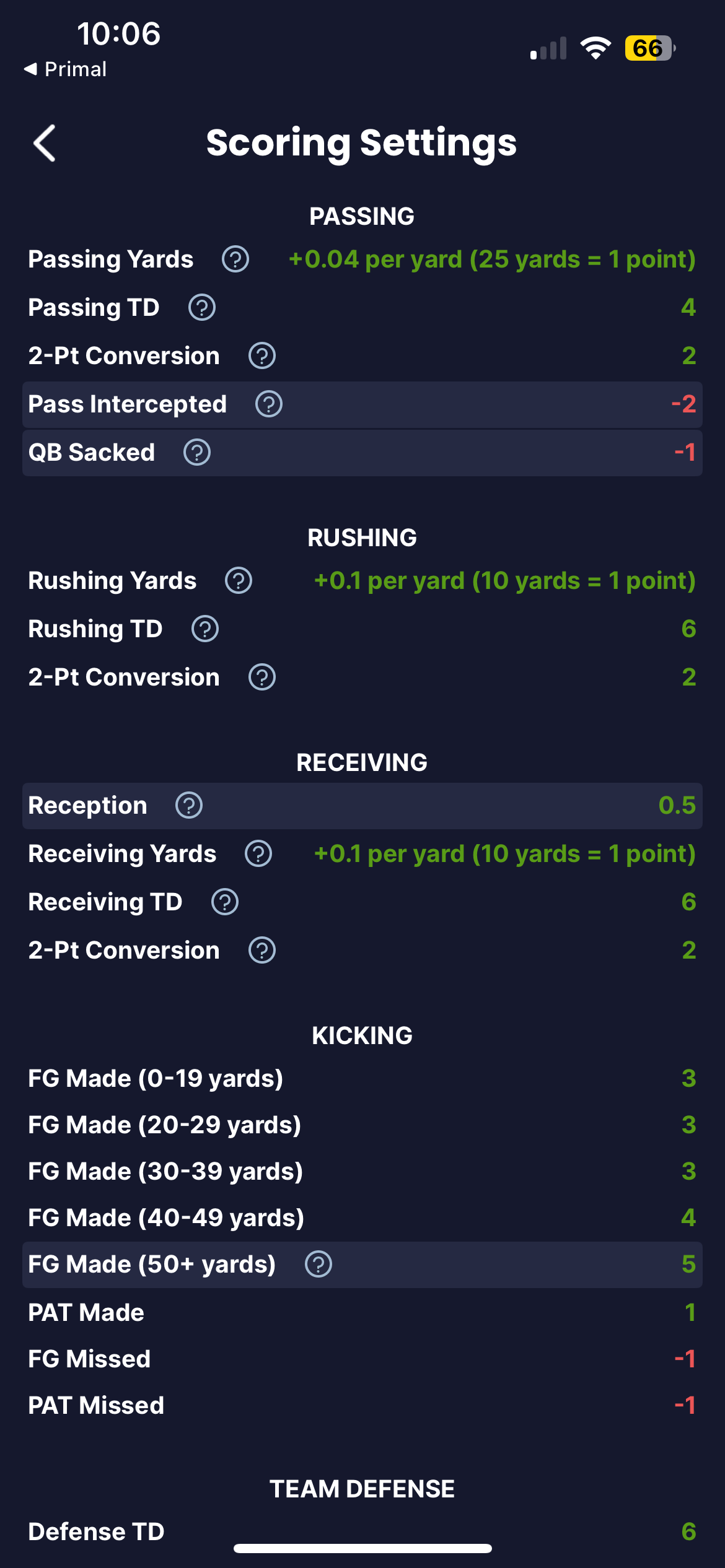Open Reception help icon
Image resolution: width=725 pixels, height=1568 pixels.
[x=189, y=805]
